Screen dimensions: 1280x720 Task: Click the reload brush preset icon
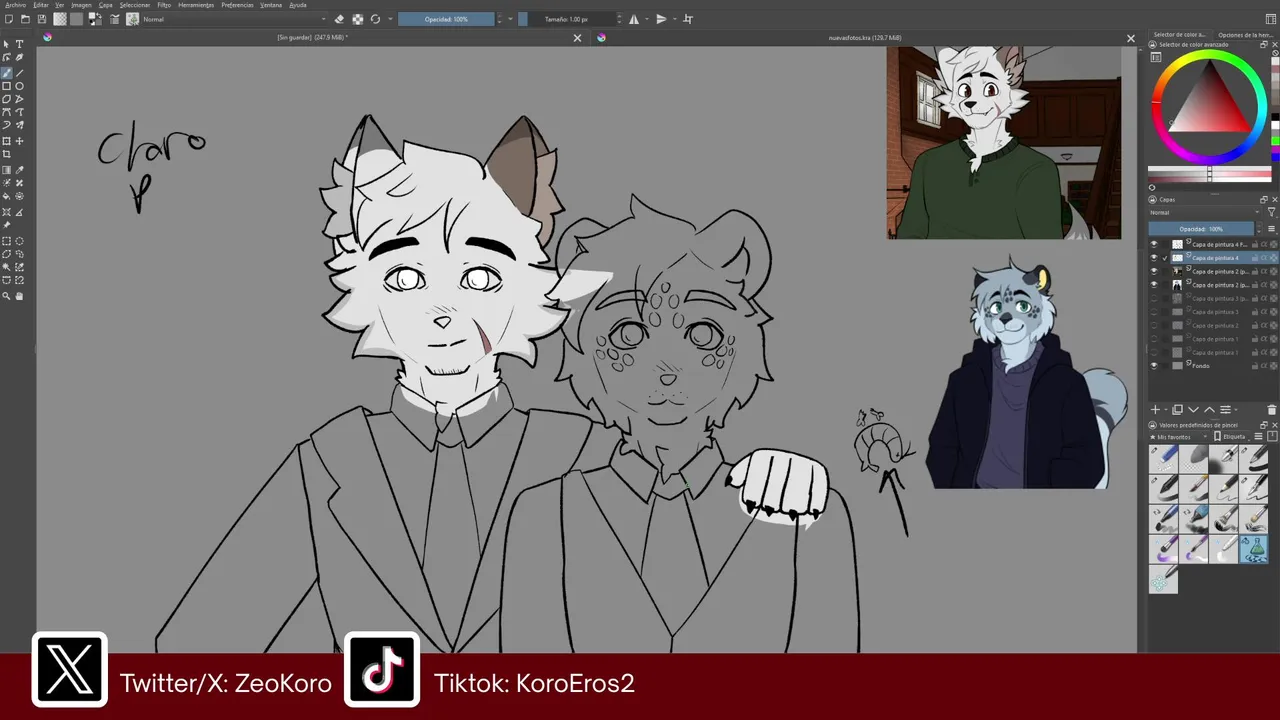pos(375,19)
